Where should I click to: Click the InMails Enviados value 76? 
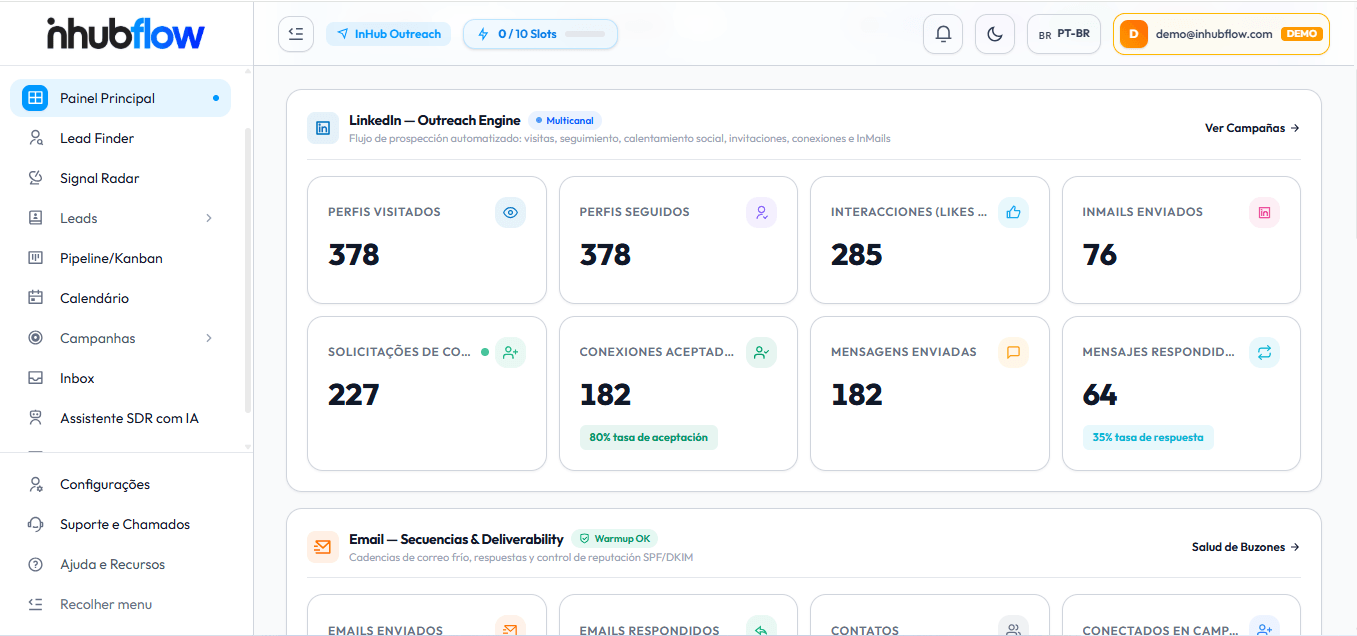(1099, 255)
